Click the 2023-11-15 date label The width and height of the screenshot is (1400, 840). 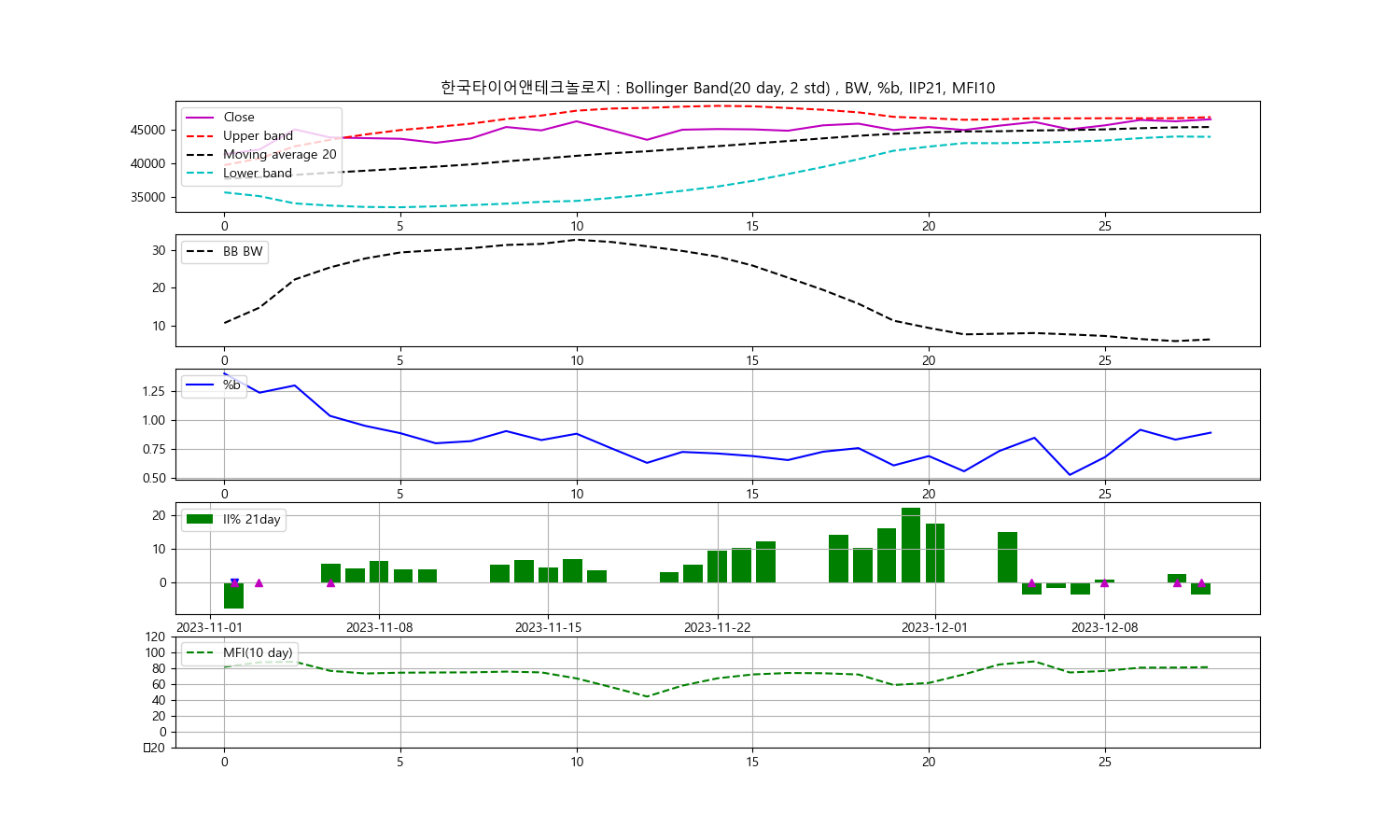pos(548,628)
